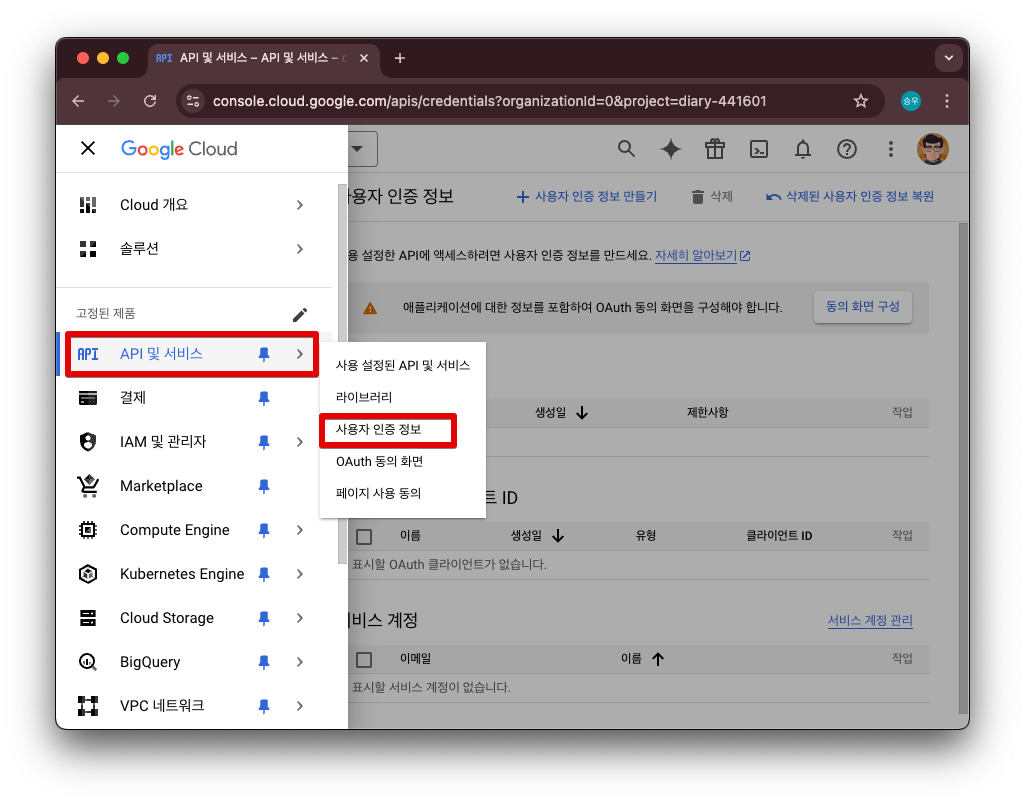Open project selector dropdown
Image resolution: width=1025 pixels, height=803 pixels.
pyautogui.click(x=363, y=148)
